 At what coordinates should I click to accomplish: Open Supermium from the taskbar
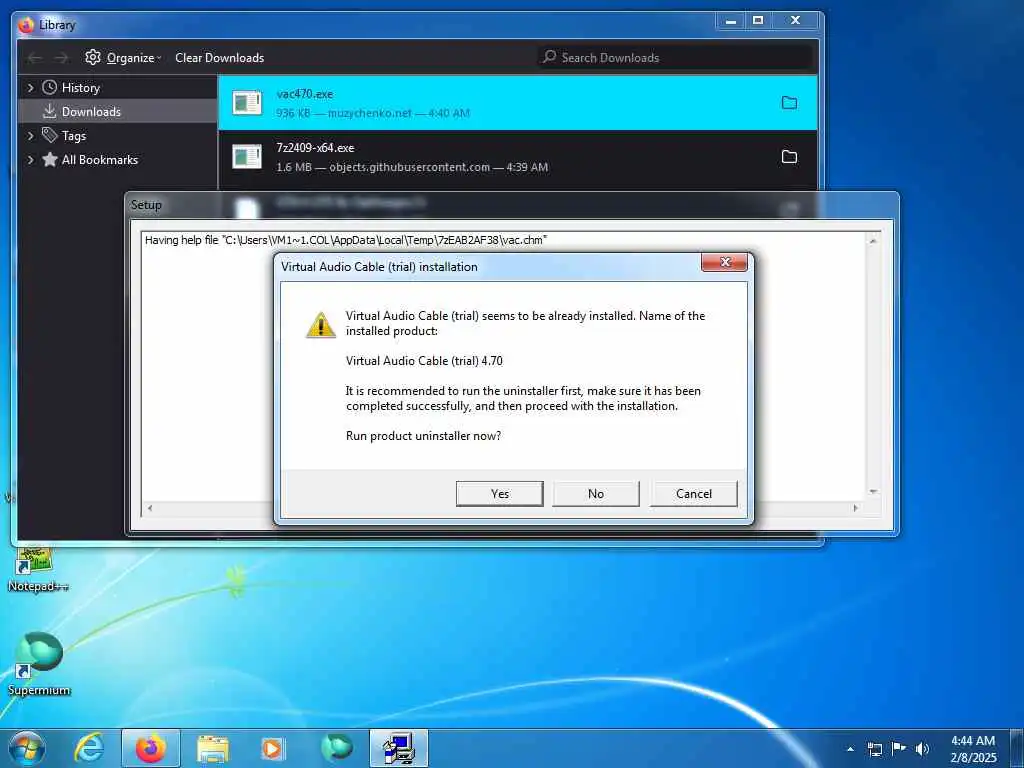tap(336, 748)
